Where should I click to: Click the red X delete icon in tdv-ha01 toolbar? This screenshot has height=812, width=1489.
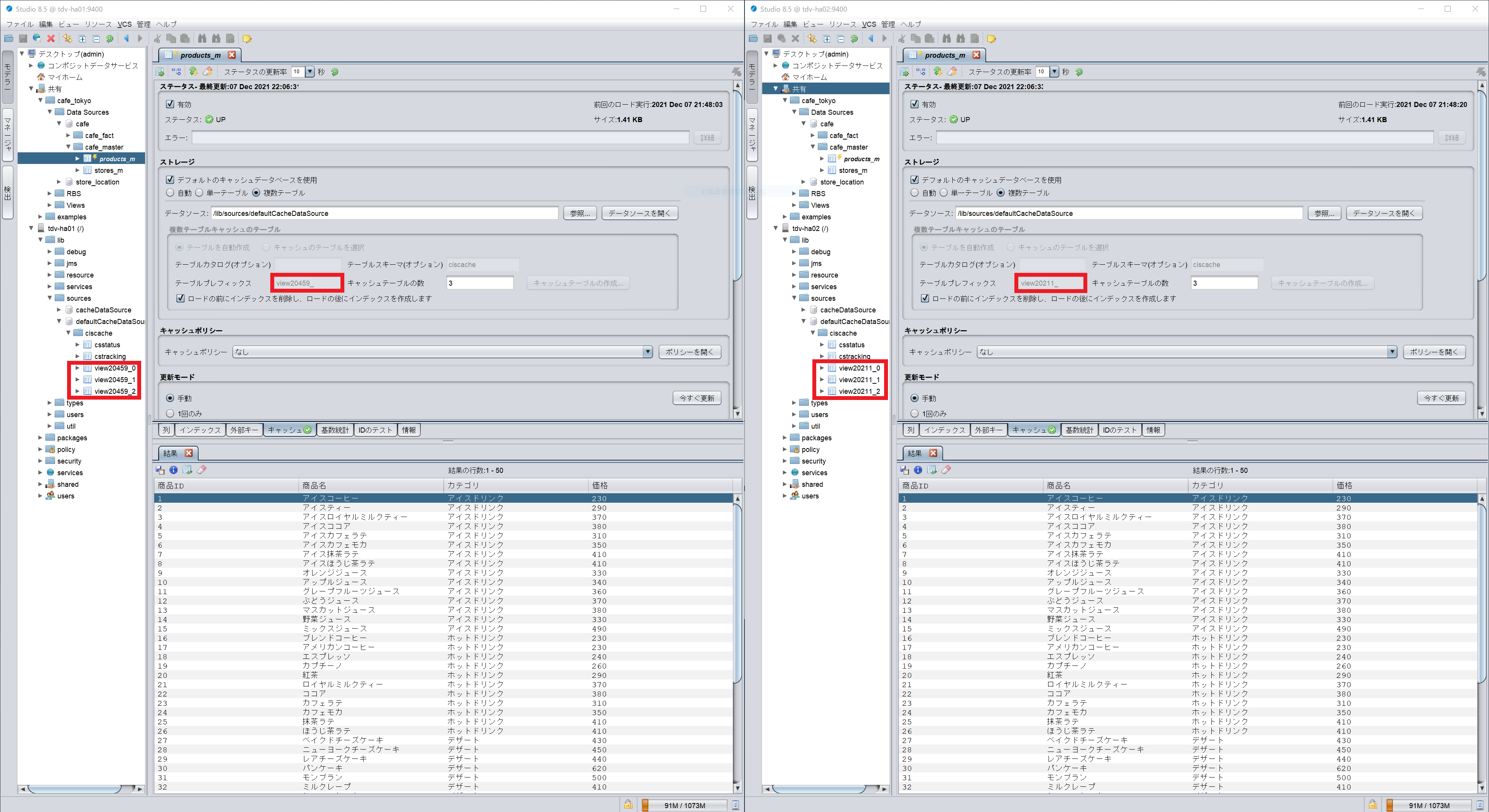coord(51,39)
